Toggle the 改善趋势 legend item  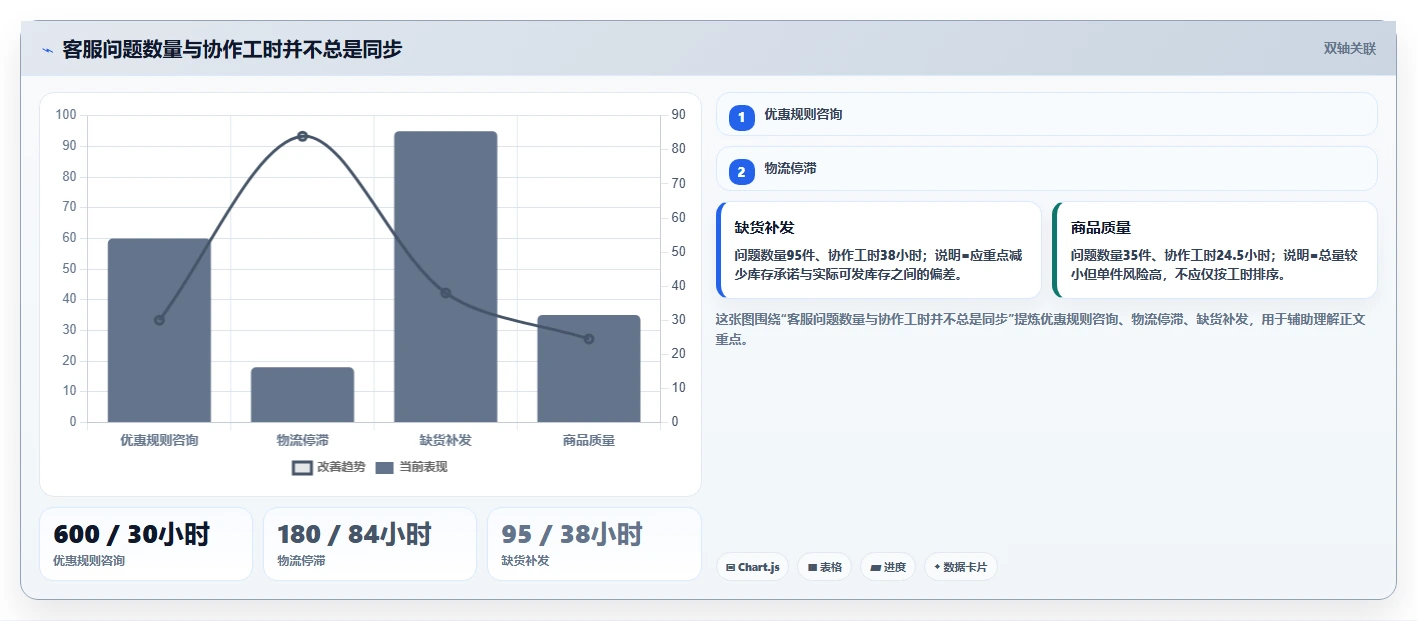(x=329, y=467)
